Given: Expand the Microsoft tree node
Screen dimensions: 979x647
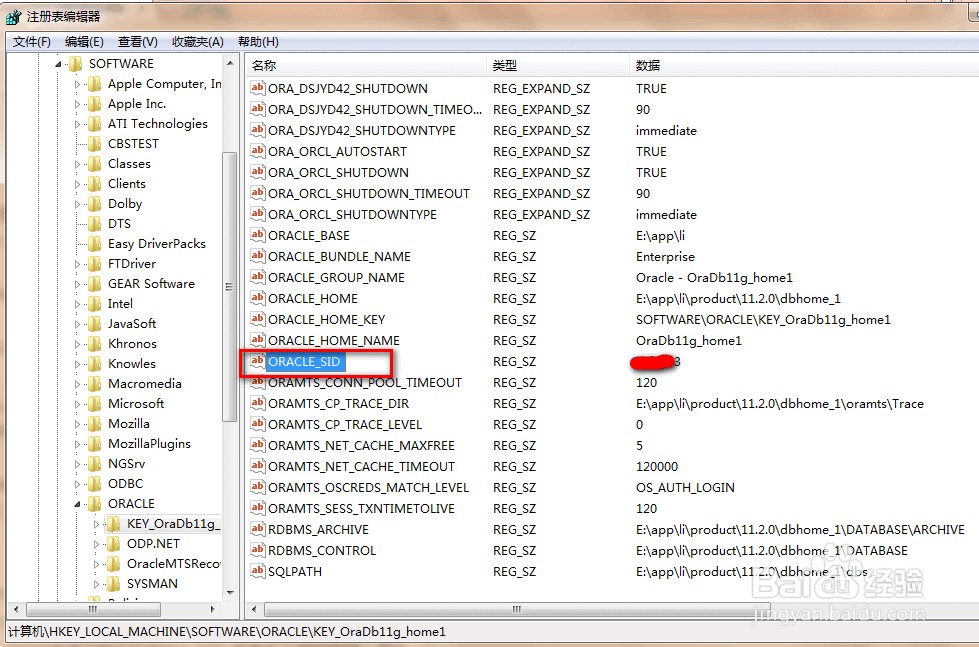Looking at the screenshot, I should pos(77,403).
